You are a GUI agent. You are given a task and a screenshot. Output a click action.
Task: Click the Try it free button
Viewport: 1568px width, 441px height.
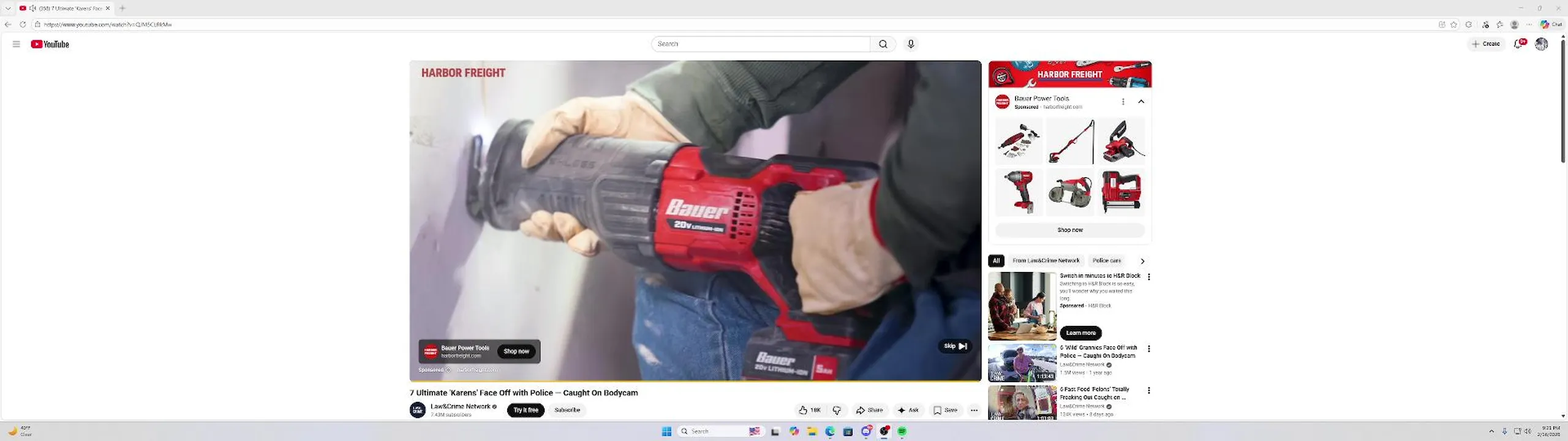[x=526, y=410]
